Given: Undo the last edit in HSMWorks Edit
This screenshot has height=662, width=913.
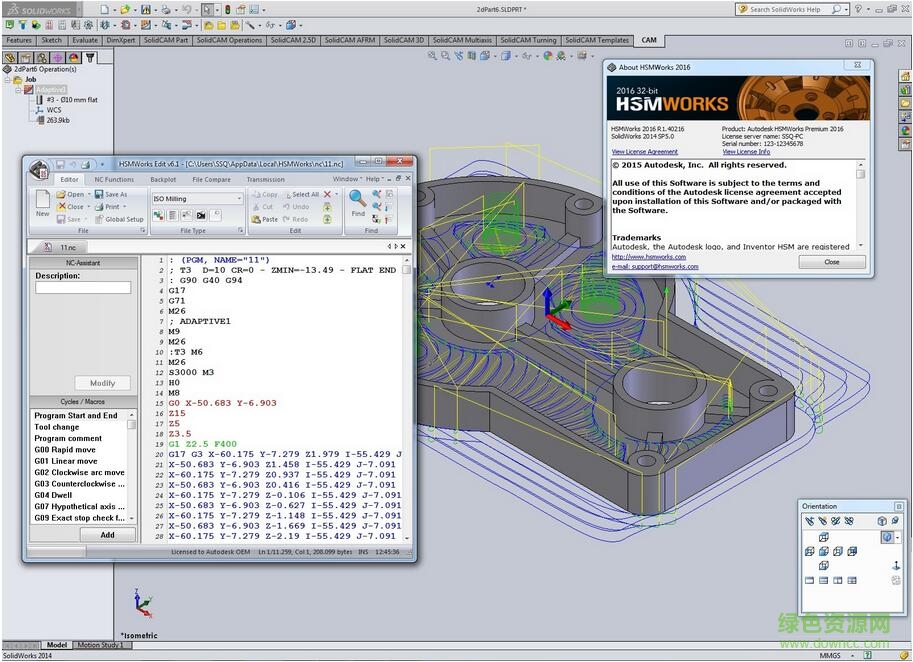Looking at the screenshot, I should tap(303, 208).
